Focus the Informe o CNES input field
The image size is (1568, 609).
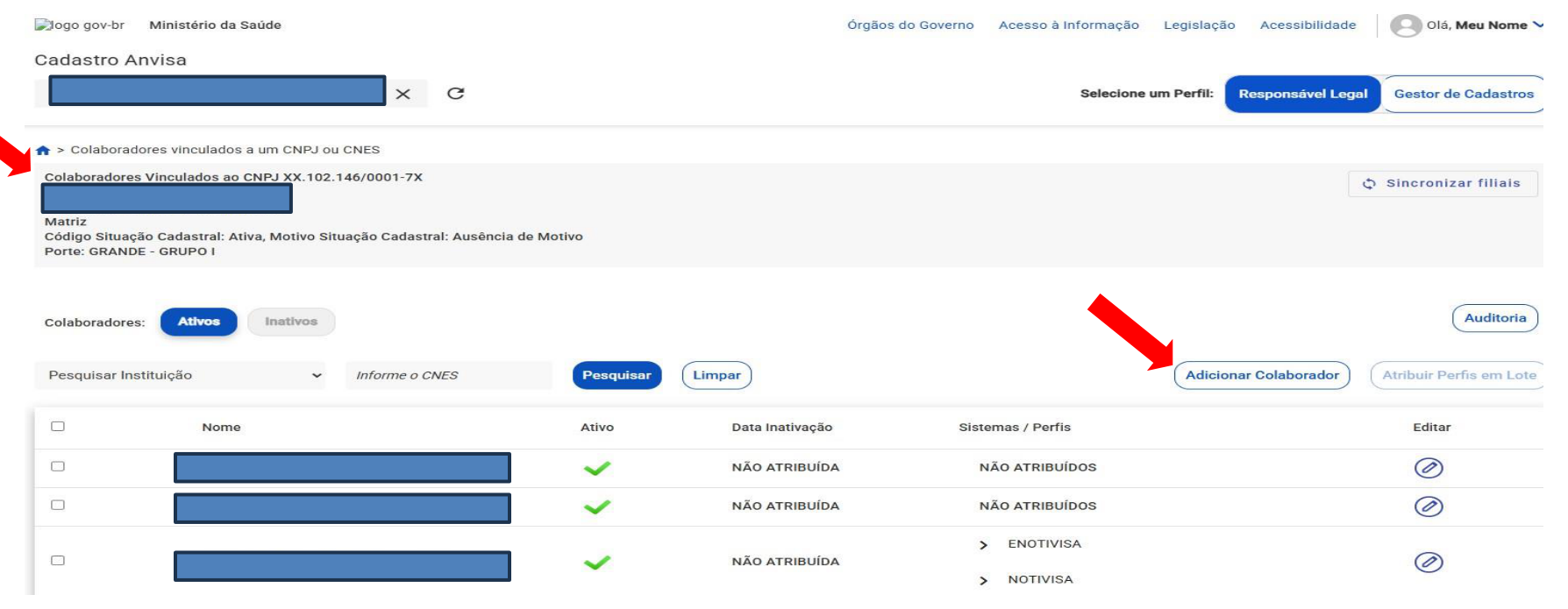pyautogui.click(x=449, y=375)
